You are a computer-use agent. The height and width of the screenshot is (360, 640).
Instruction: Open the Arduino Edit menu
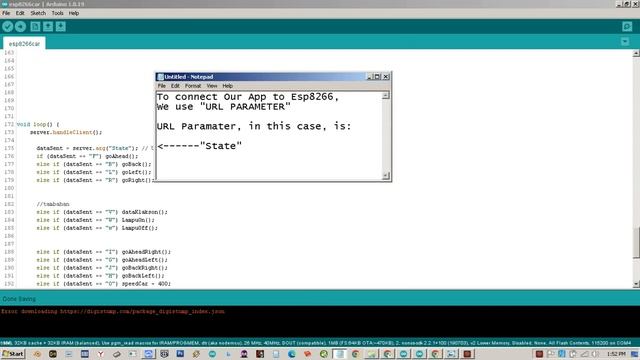click(x=20, y=13)
